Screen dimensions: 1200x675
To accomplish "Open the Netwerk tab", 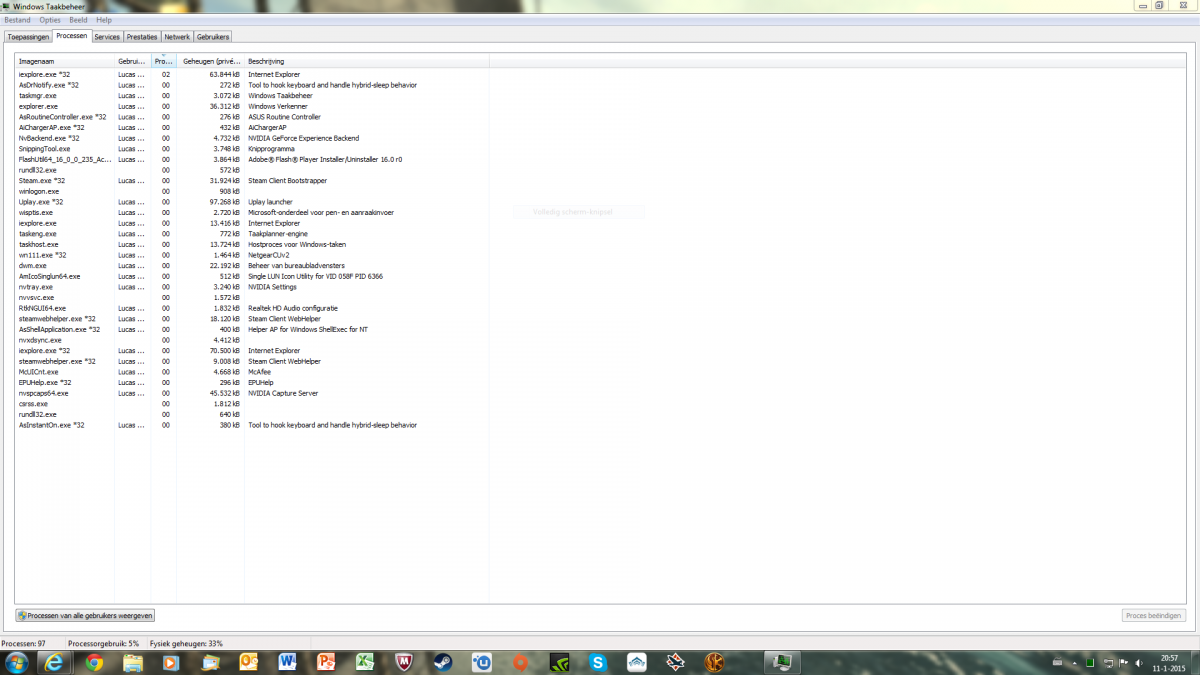I will pyautogui.click(x=177, y=37).
